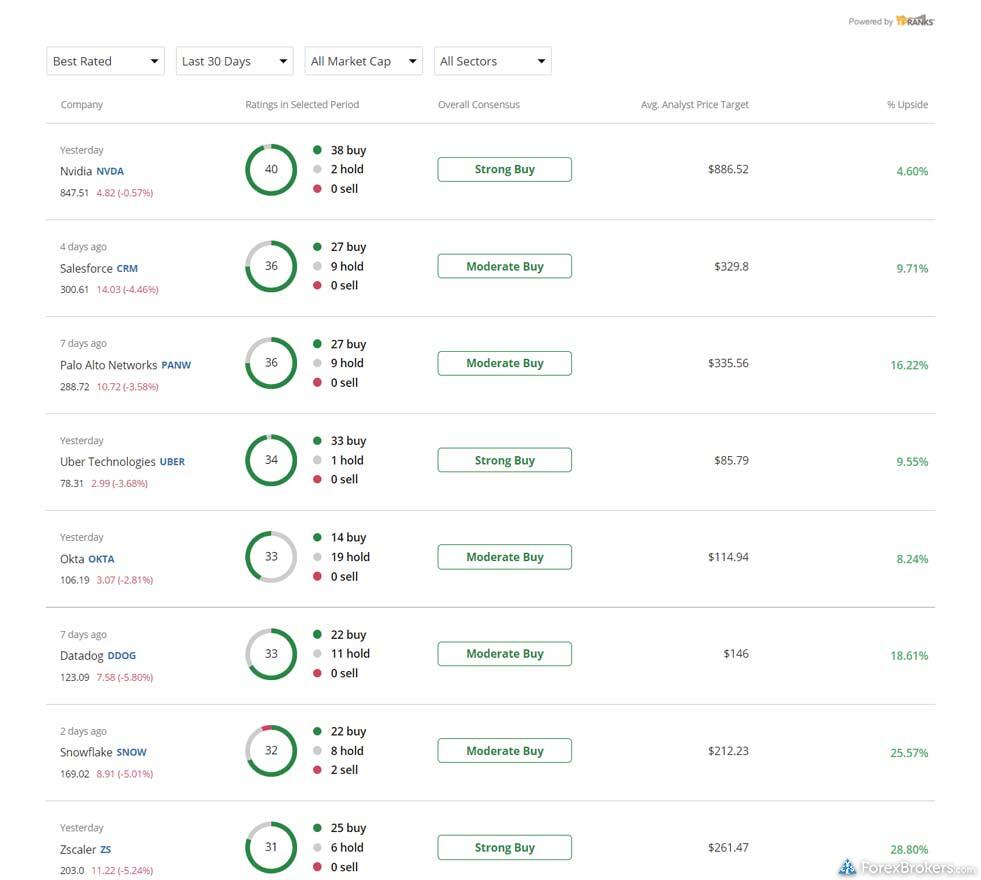Open the All Market Cap dropdown
The image size is (981, 880).
[364, 61]
